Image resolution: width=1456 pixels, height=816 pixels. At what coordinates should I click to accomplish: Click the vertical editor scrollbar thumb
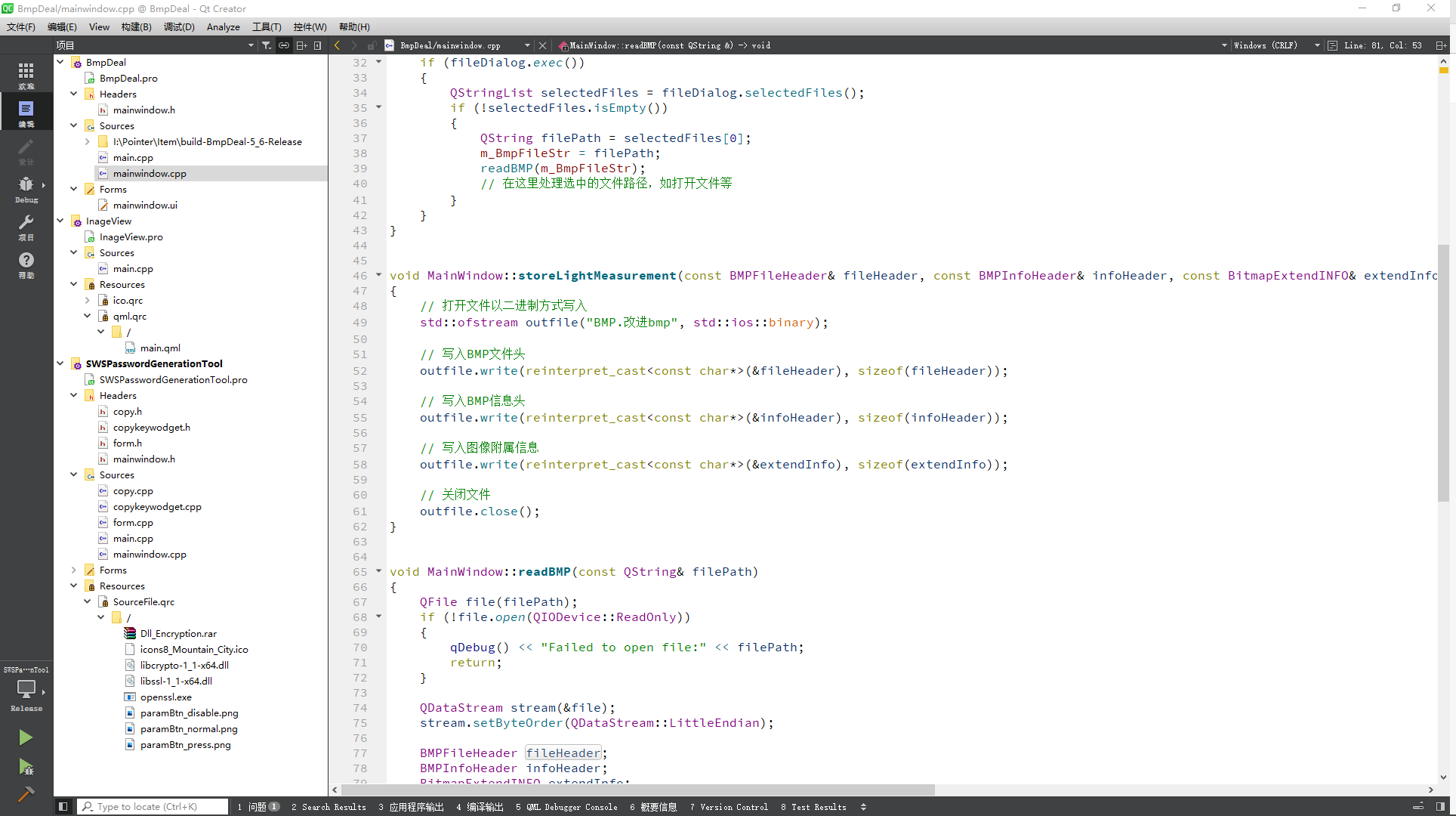tap(1443, 373)
